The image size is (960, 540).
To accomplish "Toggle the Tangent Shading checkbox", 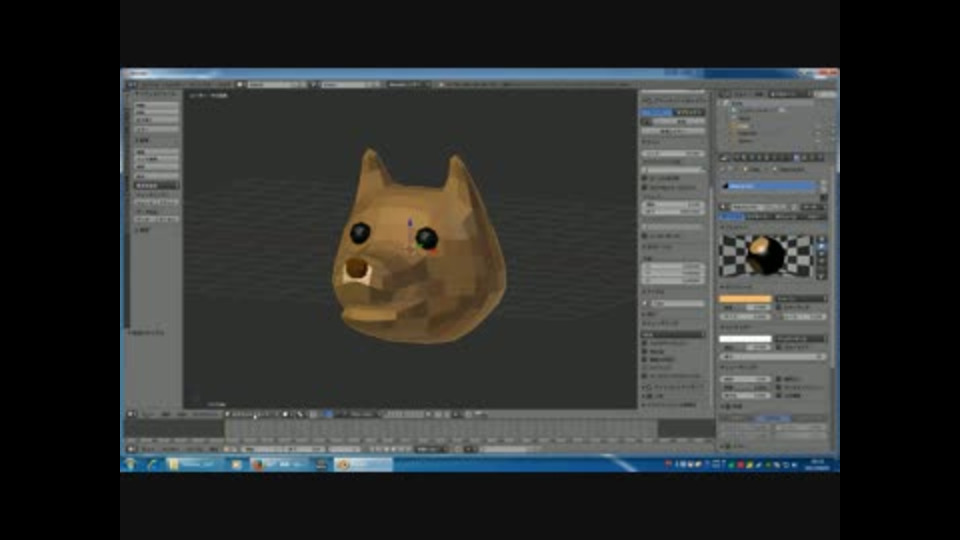I will 779,388.
